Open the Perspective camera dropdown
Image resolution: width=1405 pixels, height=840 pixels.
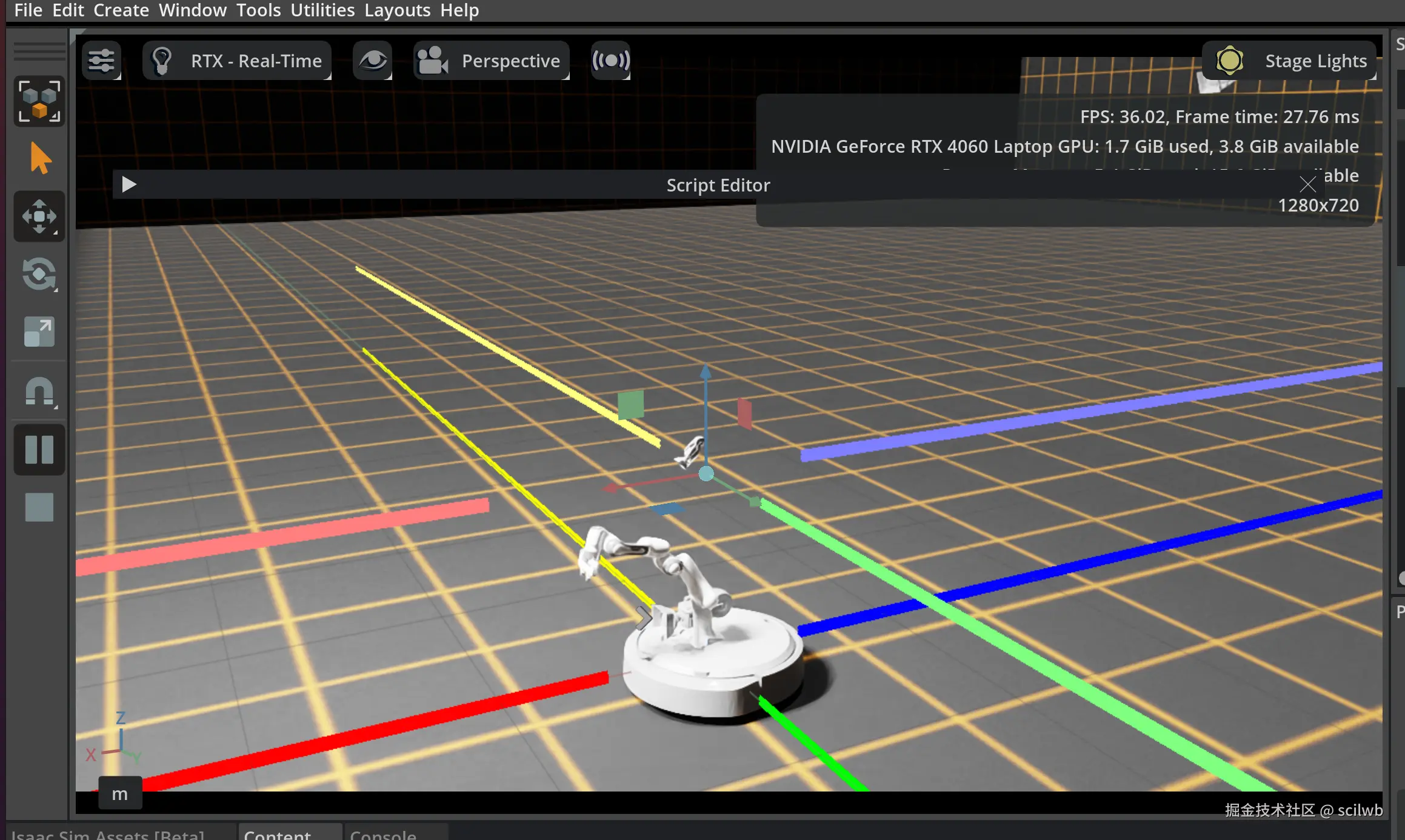pyautogui.click(x=491, y=61)
